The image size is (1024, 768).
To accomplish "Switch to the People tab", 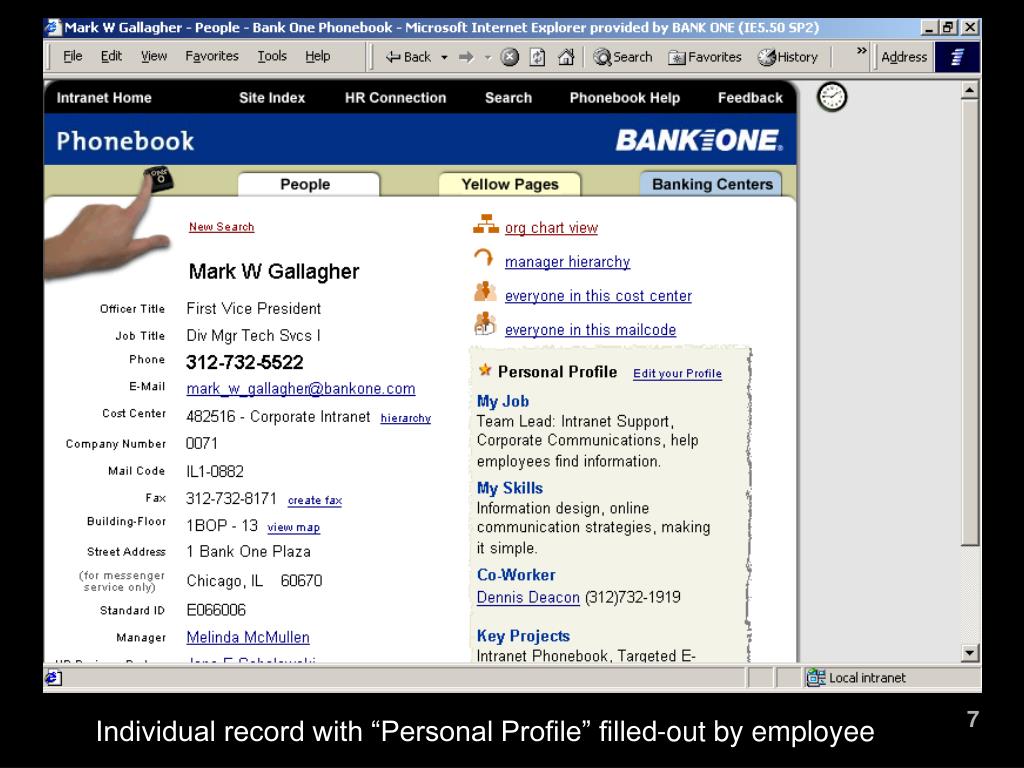I will (308, 184).
